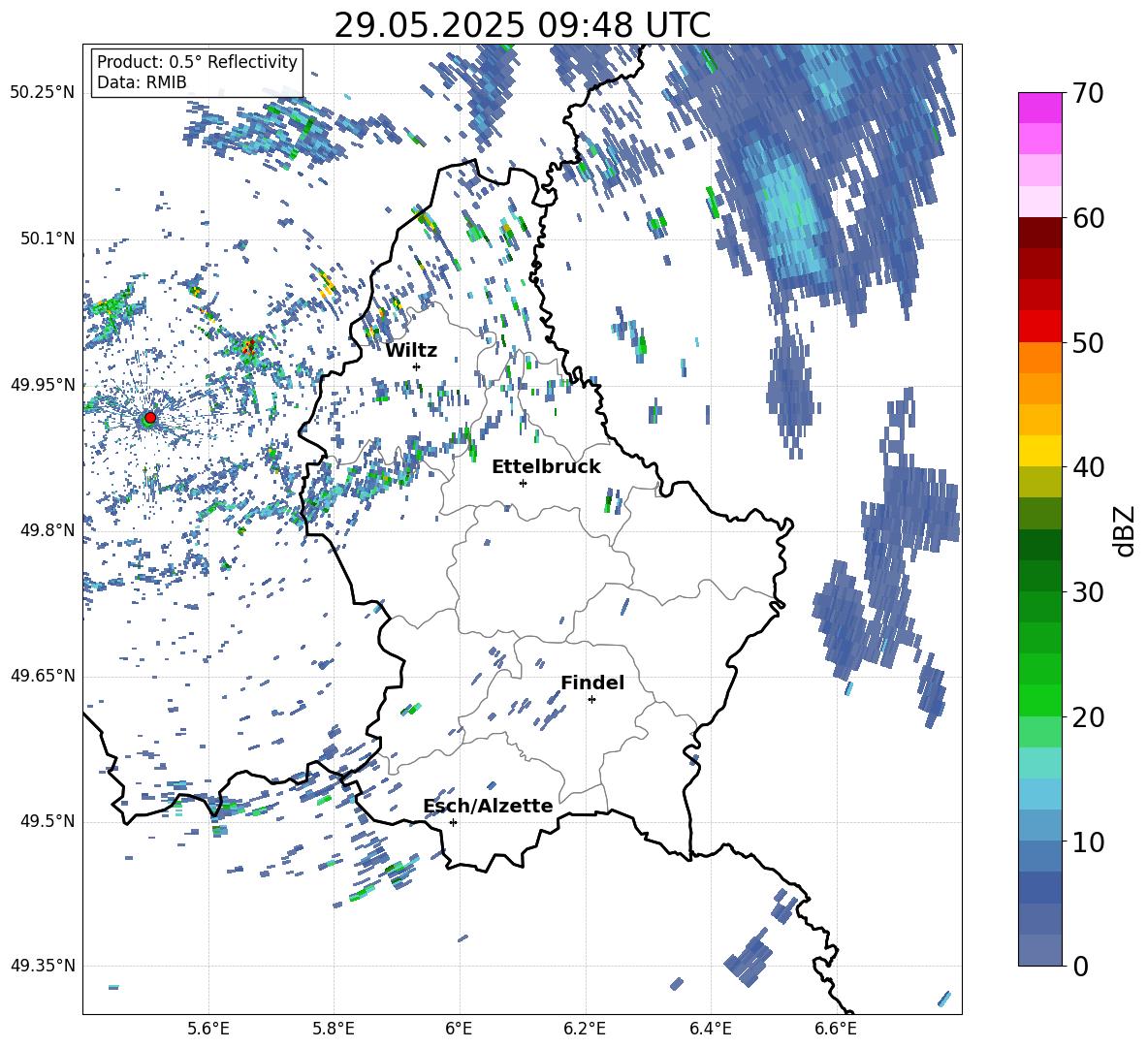Image resolution: width=1148 pixels, height=1048 pixels.
Task: Click the red radar site marker
Action: click(150, 418)
